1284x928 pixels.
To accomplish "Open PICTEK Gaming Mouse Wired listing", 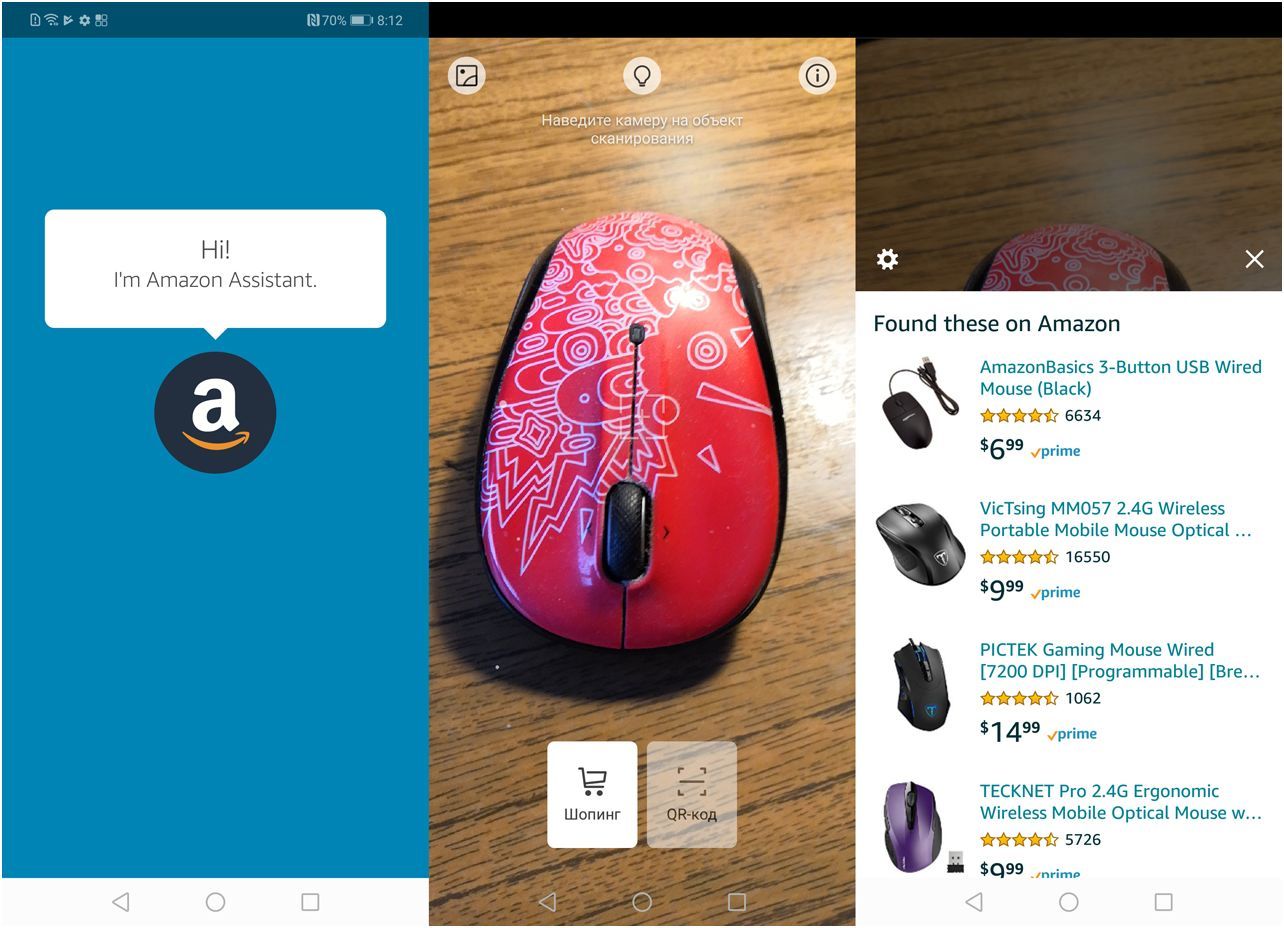I will [x=1120, y=660].
